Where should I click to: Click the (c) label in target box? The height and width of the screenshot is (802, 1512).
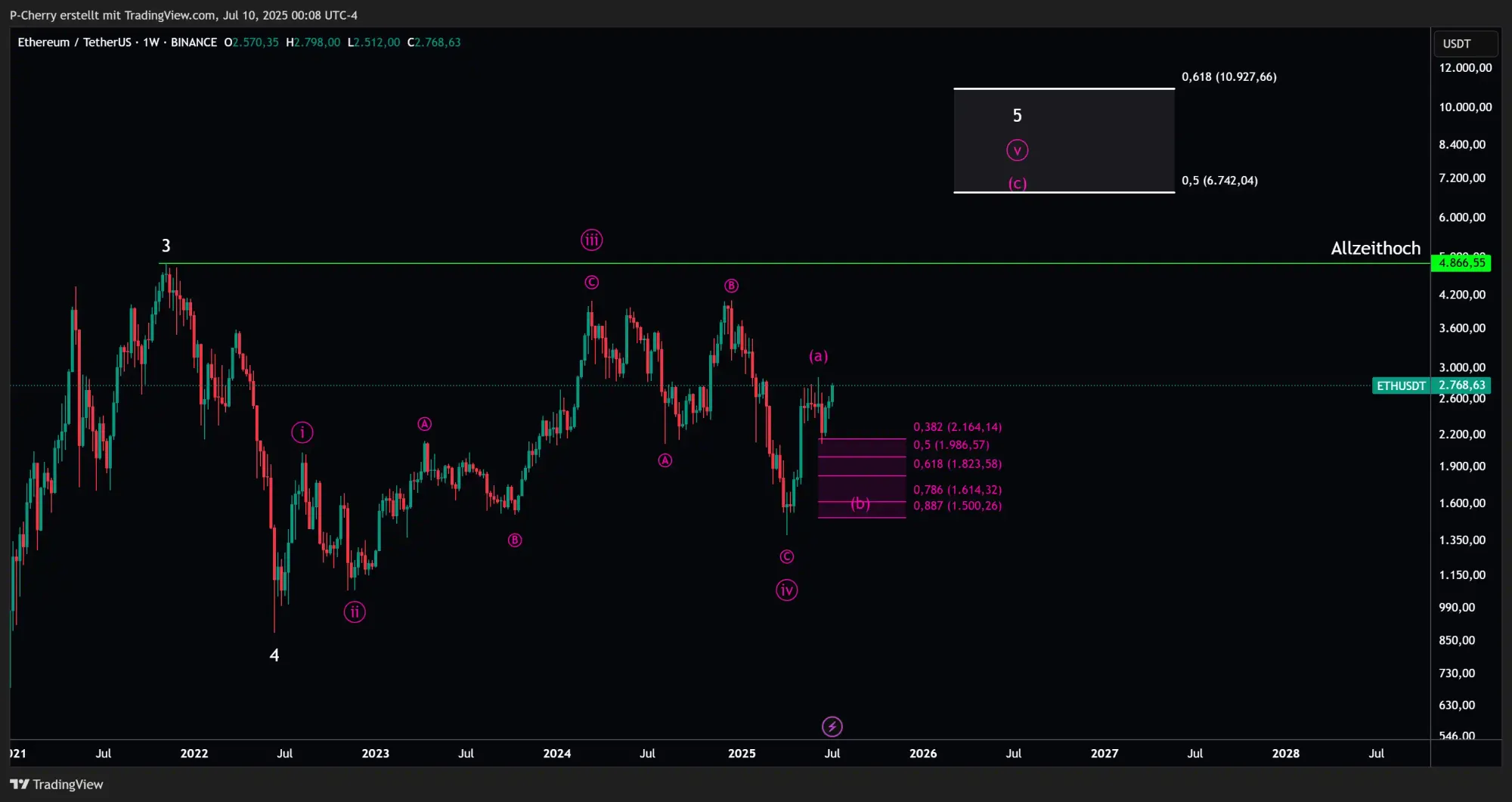point(1017,183)
